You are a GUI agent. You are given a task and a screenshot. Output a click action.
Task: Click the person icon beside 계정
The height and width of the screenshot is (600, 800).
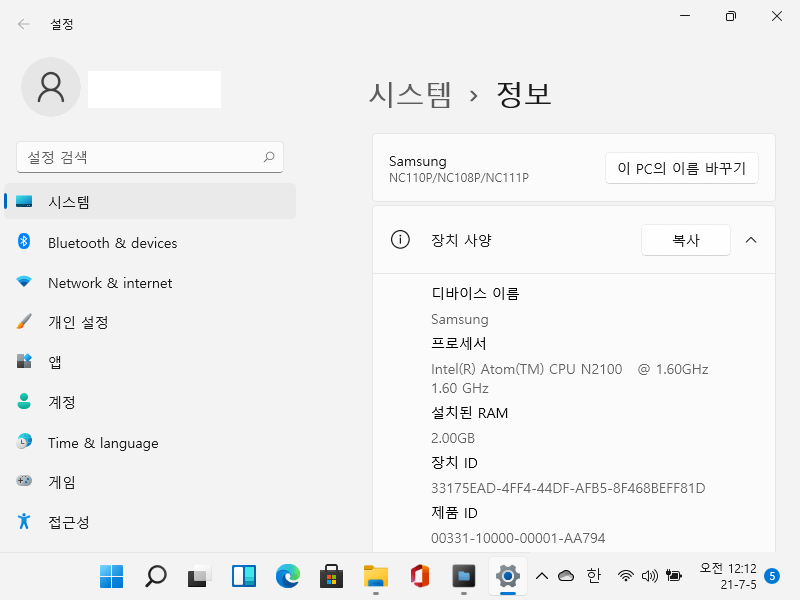pyautogui.click(x=24, y=401)
